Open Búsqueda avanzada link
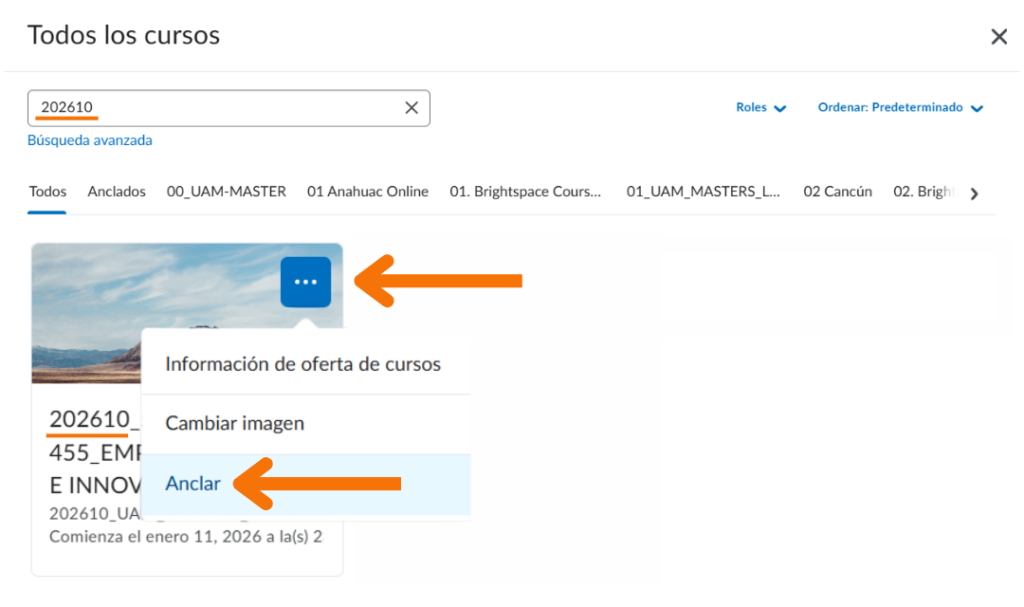Viewport: 1024px width, 607px height. coord(90,141)
